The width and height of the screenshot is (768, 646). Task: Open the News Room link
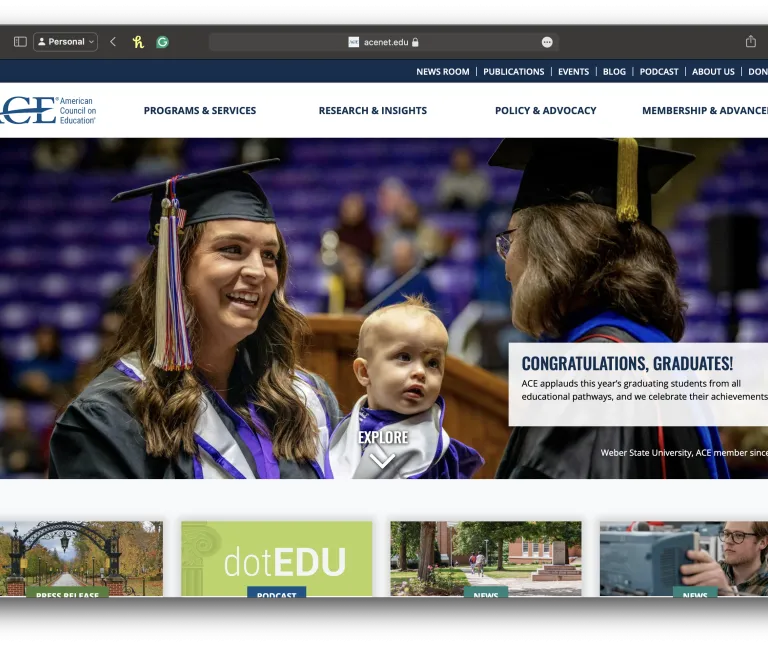(442, 72)
